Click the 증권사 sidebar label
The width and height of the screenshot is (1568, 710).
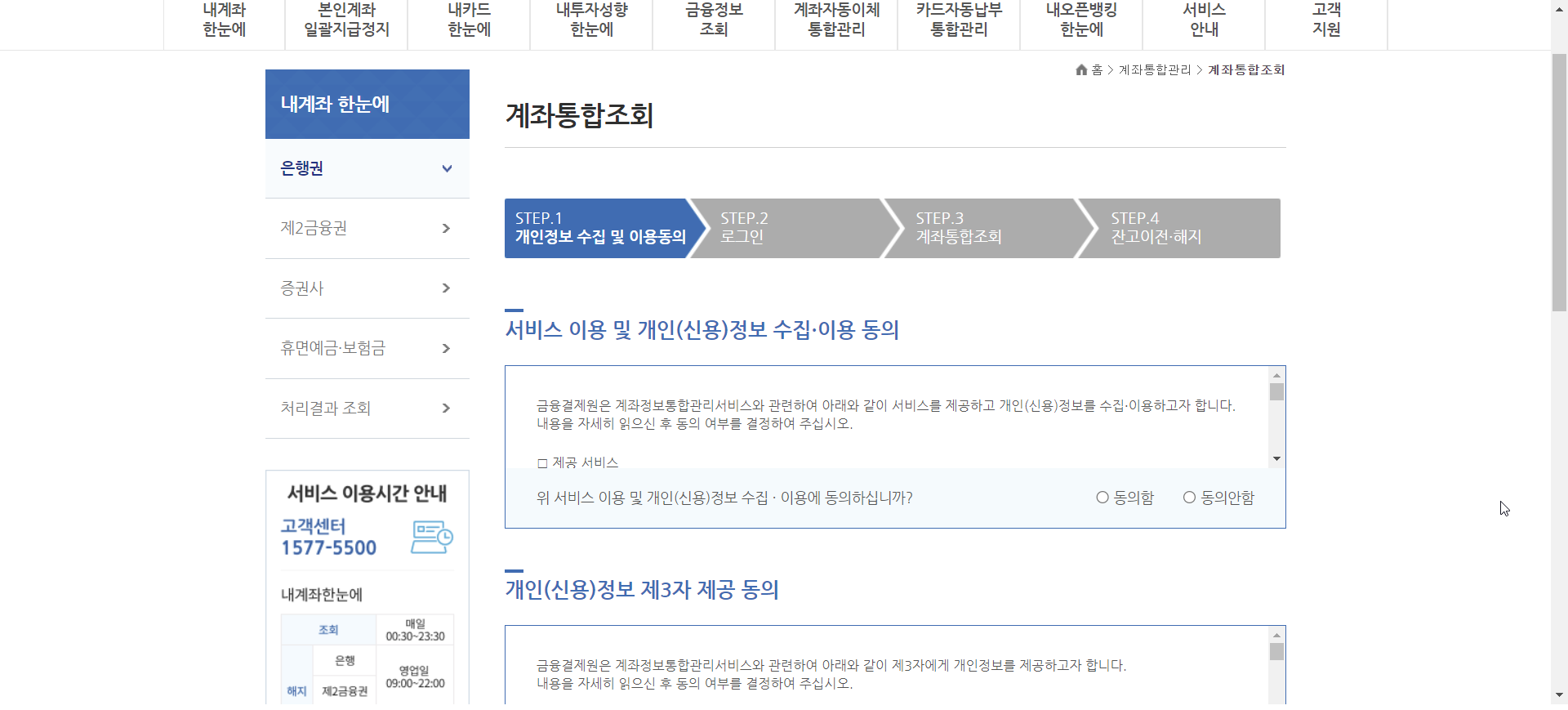point(302,288)
